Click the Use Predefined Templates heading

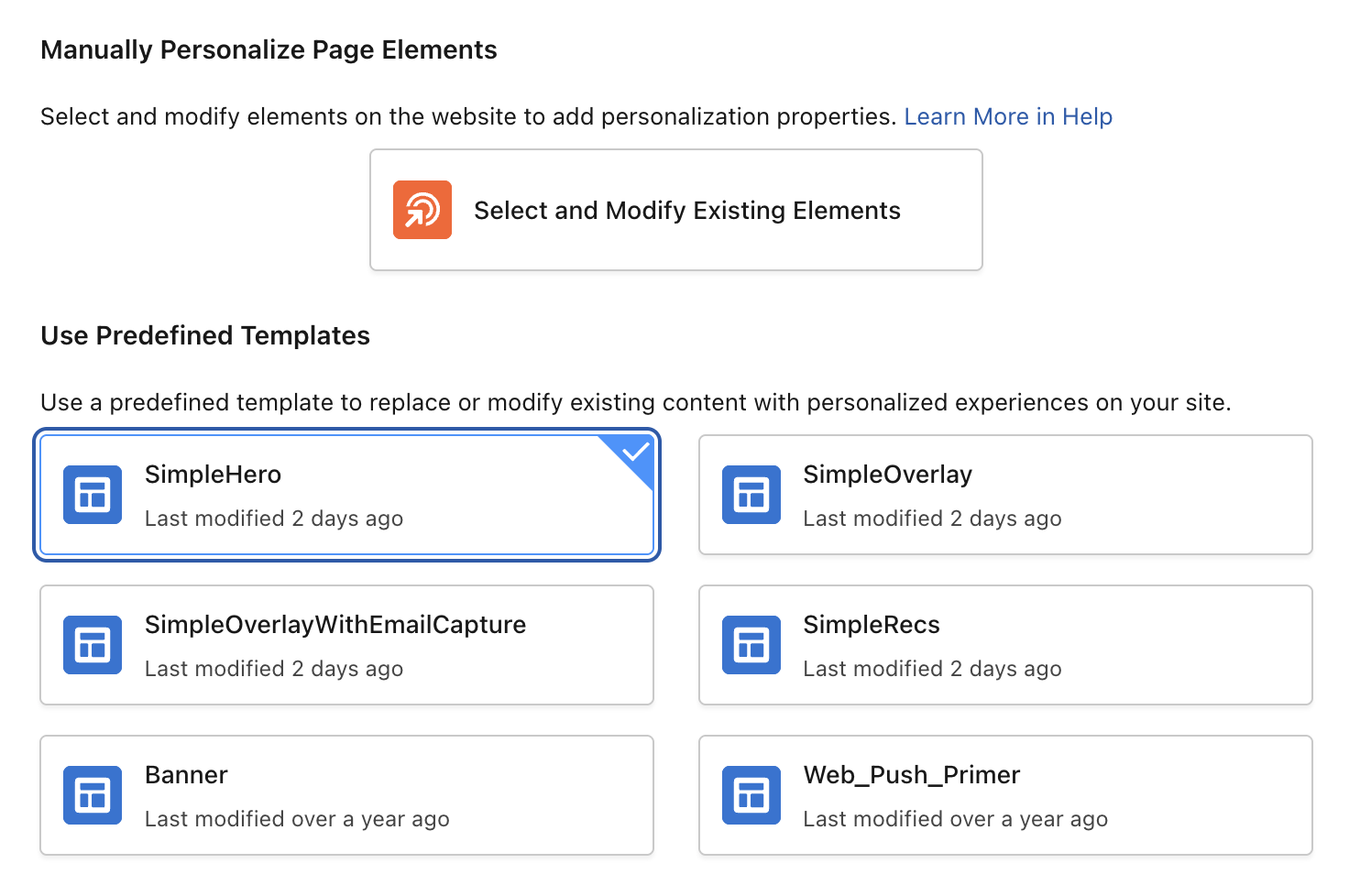pos(204,335)
